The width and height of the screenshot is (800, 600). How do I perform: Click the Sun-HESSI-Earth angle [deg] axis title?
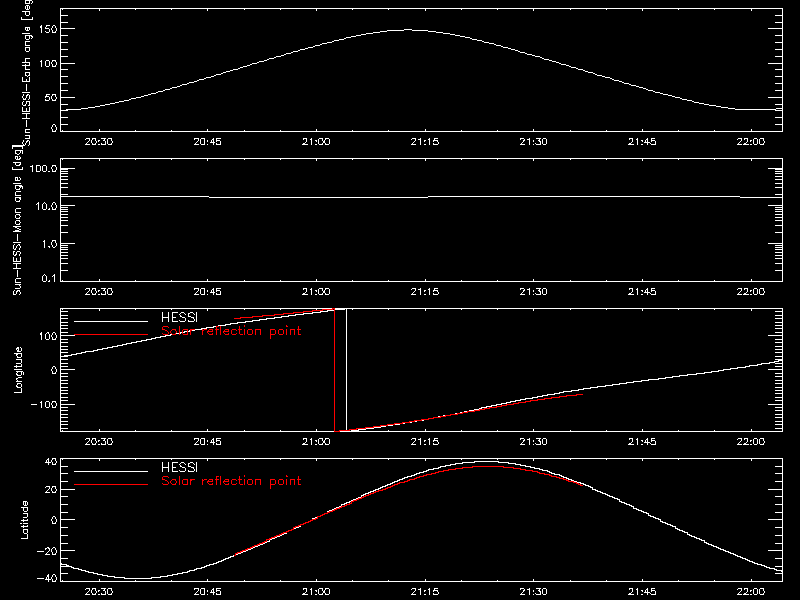[27, 71]
